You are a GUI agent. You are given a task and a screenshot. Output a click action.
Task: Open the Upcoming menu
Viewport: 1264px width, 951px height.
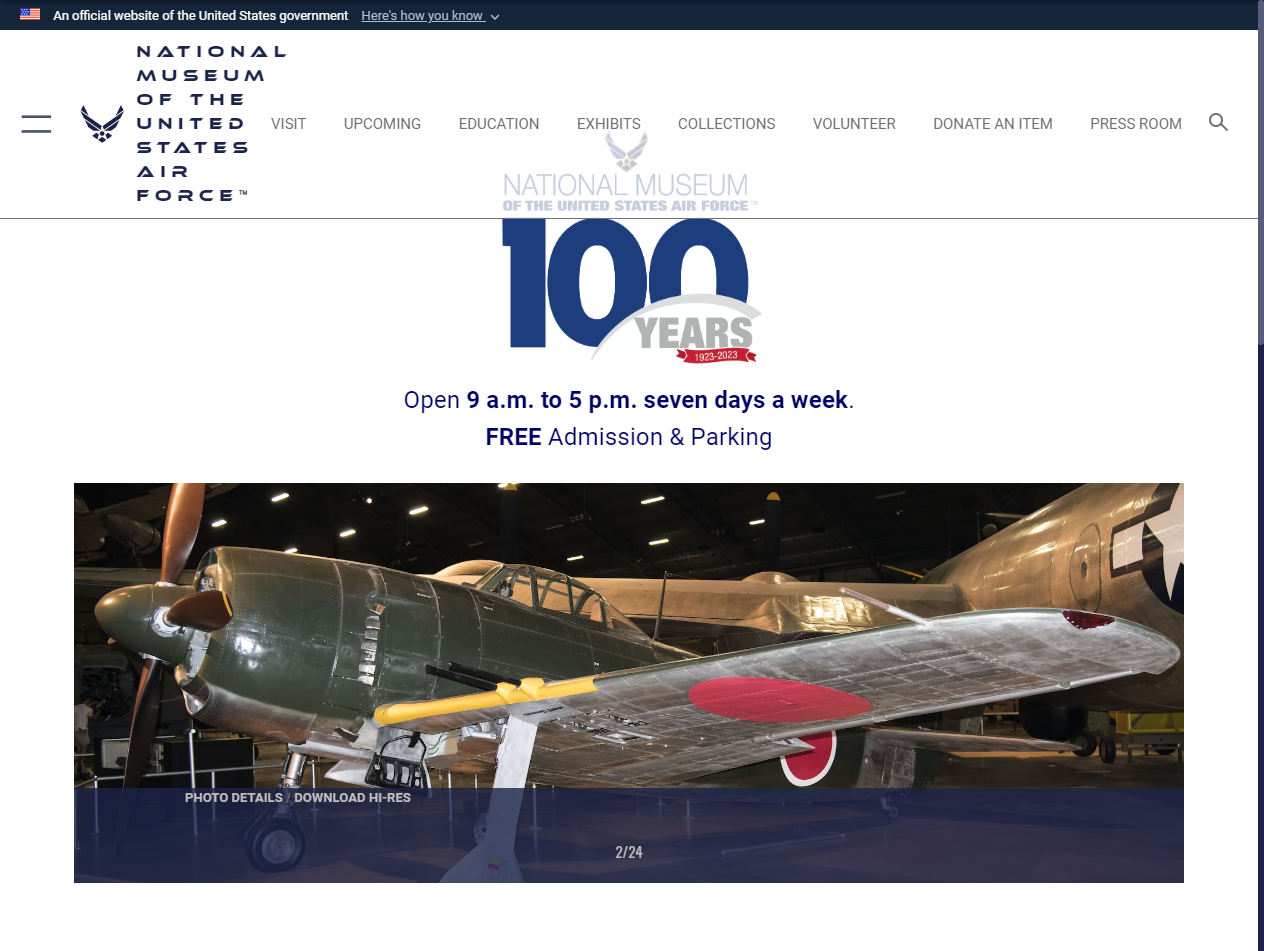pos(382,124)
